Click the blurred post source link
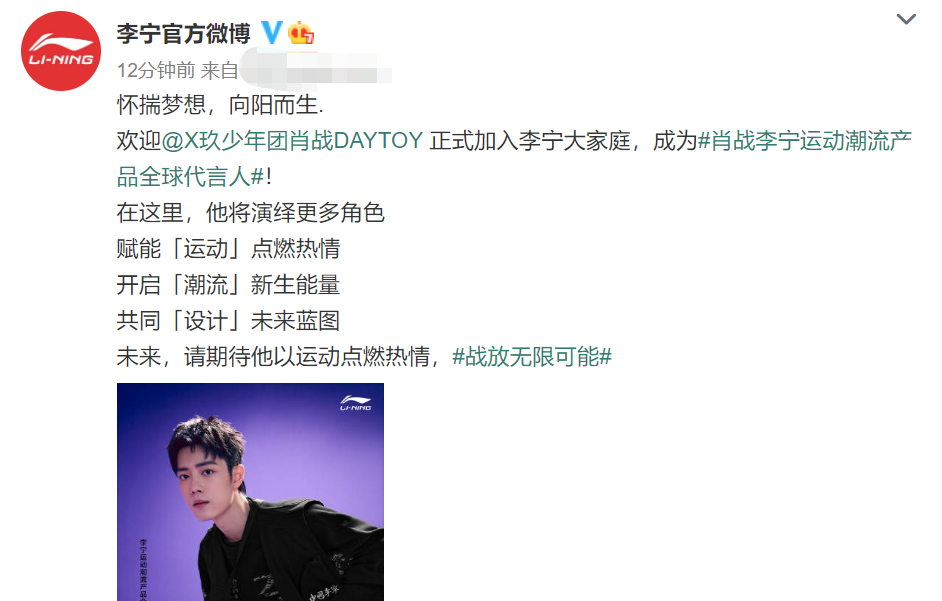The height and width of the screenshot is (601, 942). tap(316, 67)
